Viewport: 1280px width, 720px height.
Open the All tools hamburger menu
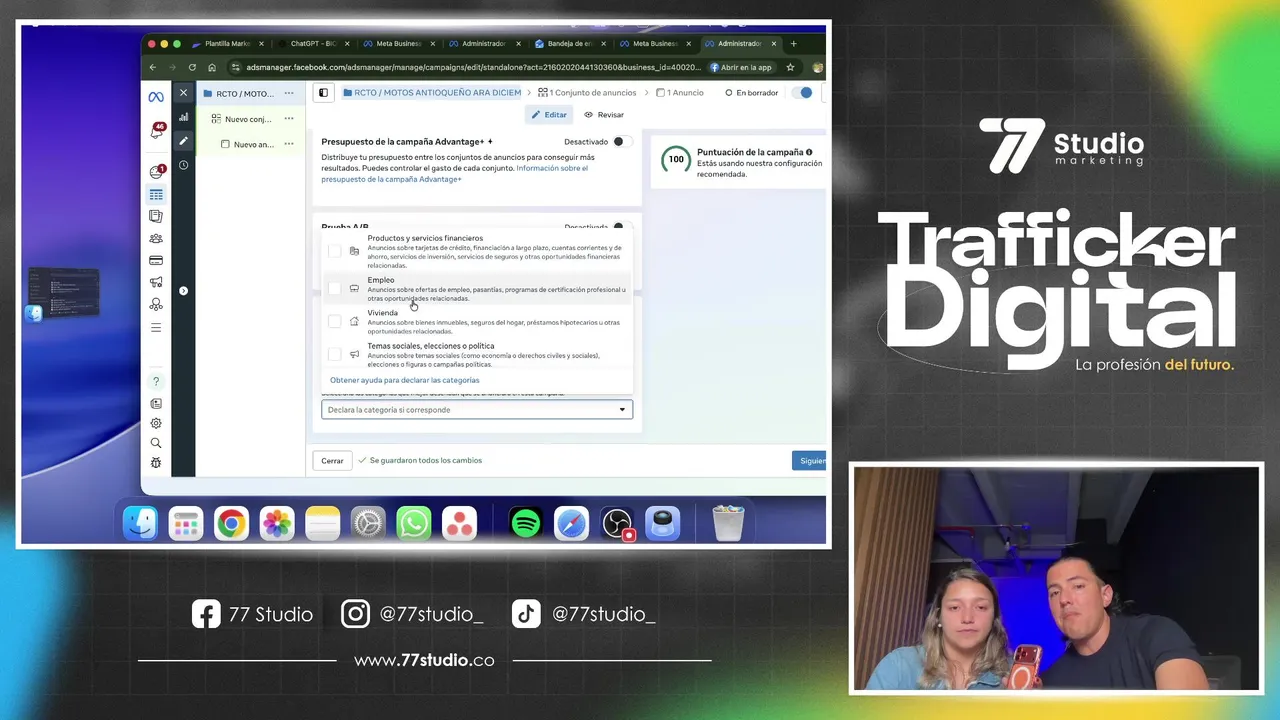tap(156, 328)
